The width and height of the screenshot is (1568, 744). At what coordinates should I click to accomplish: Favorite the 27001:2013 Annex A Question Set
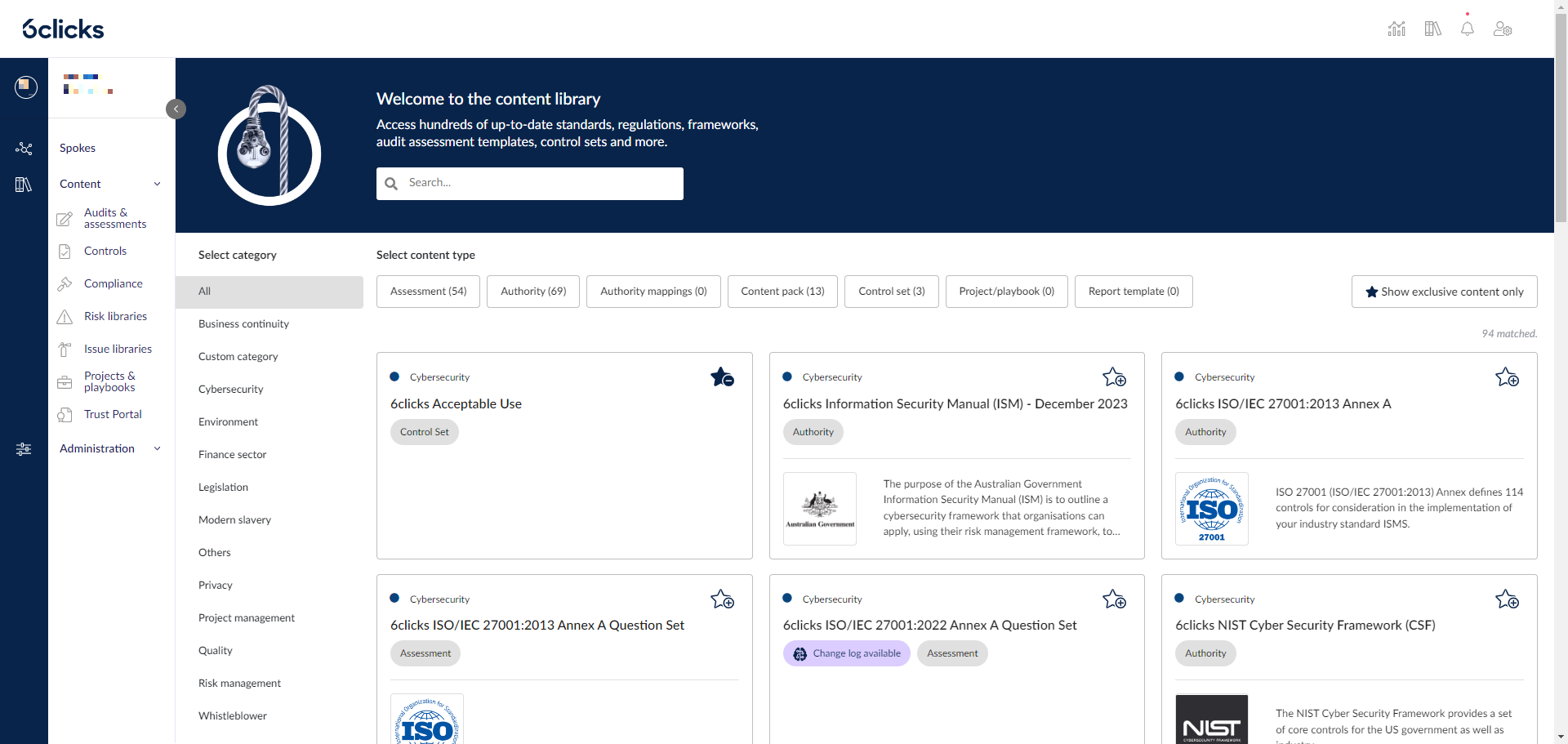pyautogui.click(x=722, y=599)
